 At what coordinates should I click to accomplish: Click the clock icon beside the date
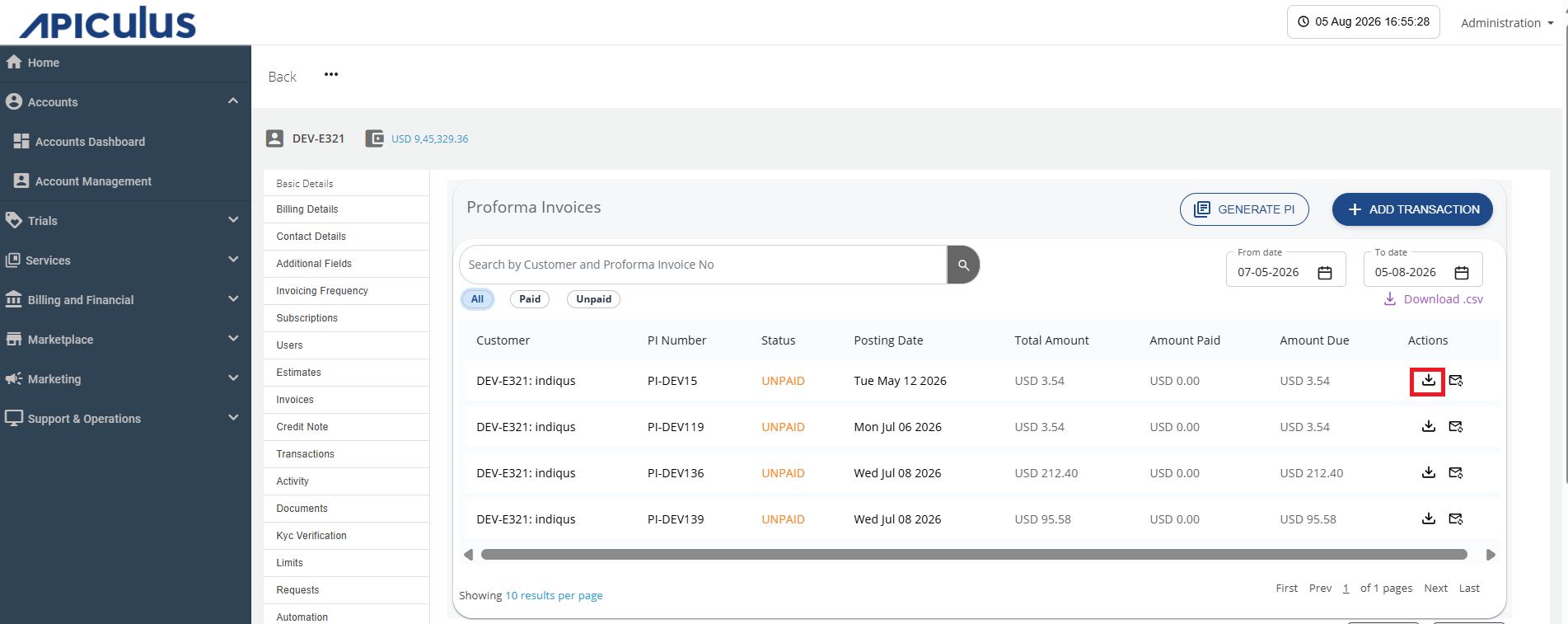tap(1304, 22)
